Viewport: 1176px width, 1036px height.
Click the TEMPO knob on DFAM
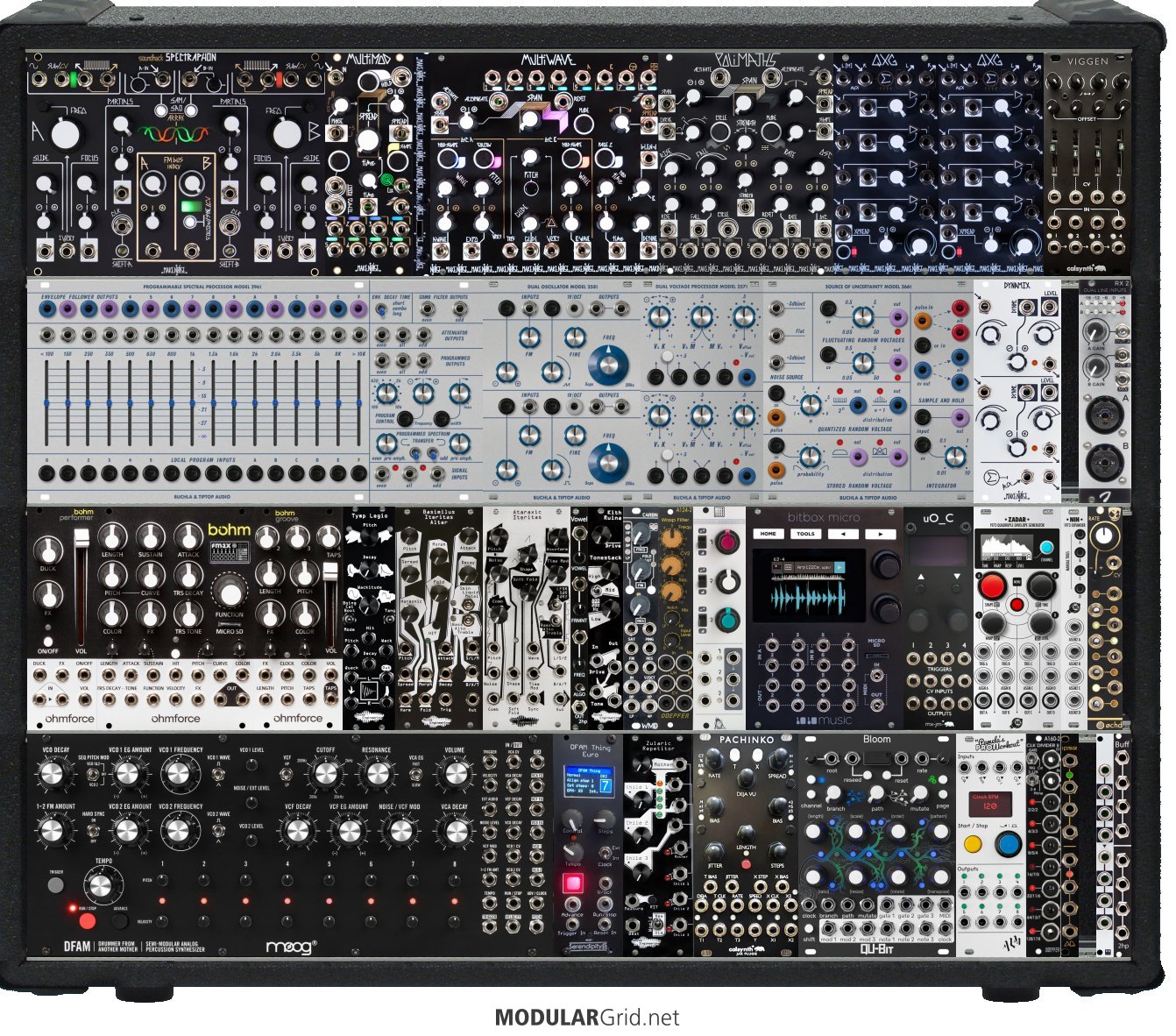click(x=101, y=886)
